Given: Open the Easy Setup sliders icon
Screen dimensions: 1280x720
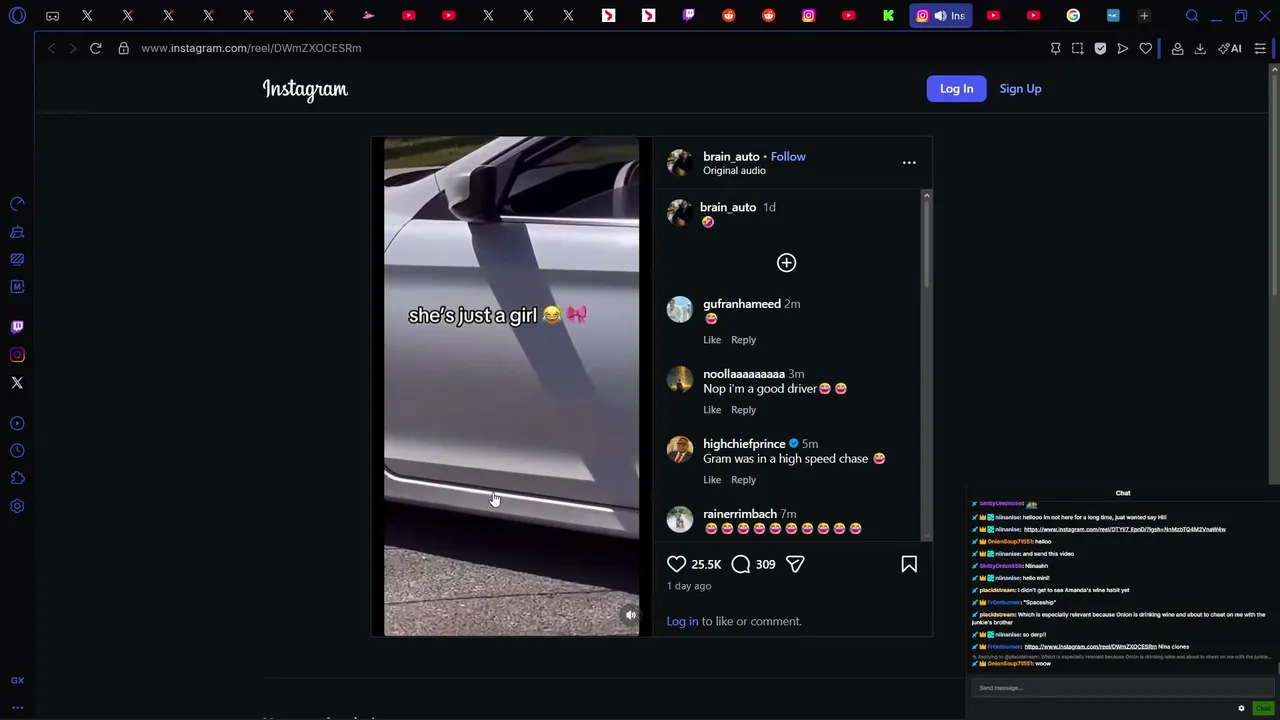Looking at the screenshot, I should tap(1260, 48).
